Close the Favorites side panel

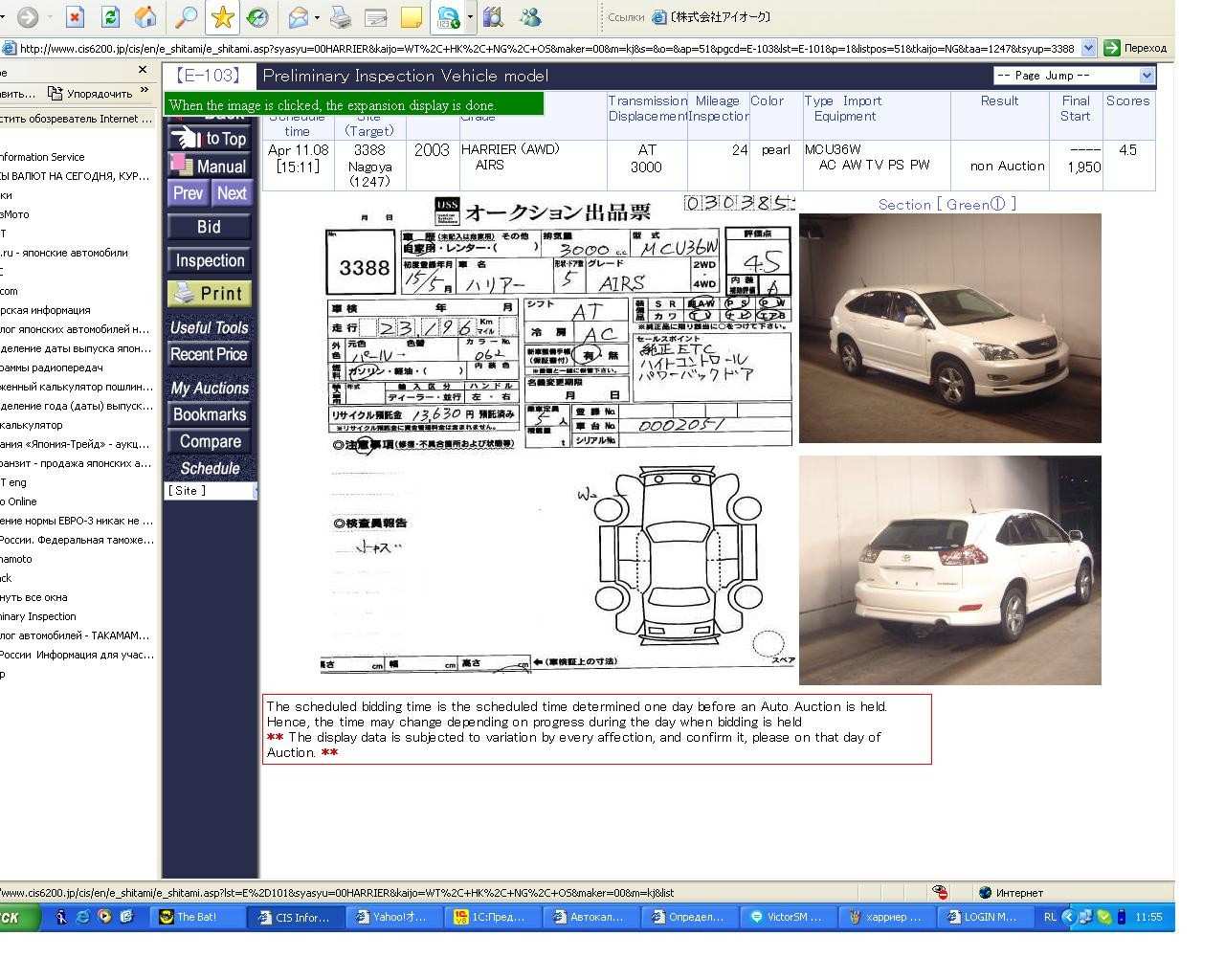coord(143,70)
